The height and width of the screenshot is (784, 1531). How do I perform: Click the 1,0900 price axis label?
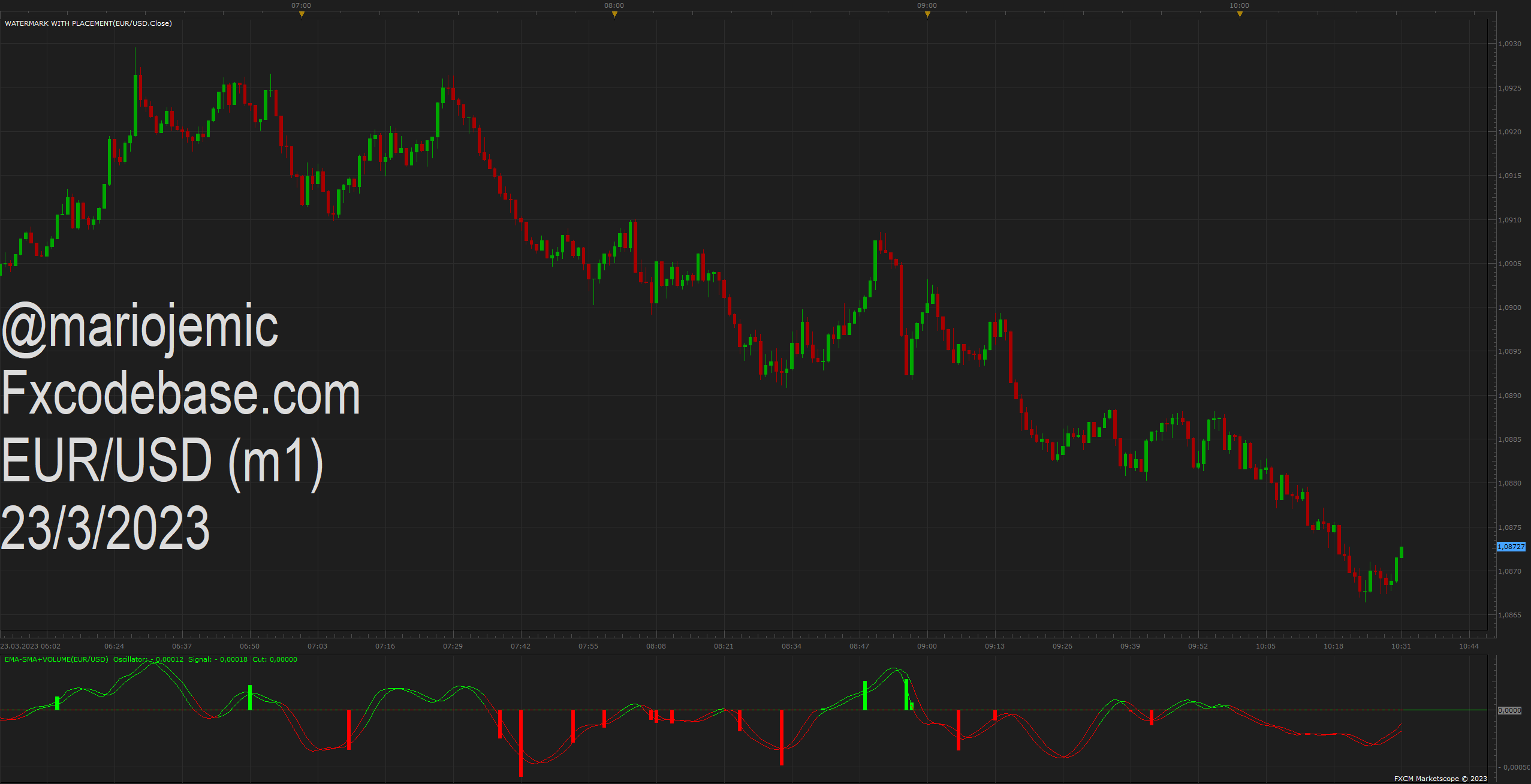(x=1509, y=307)
